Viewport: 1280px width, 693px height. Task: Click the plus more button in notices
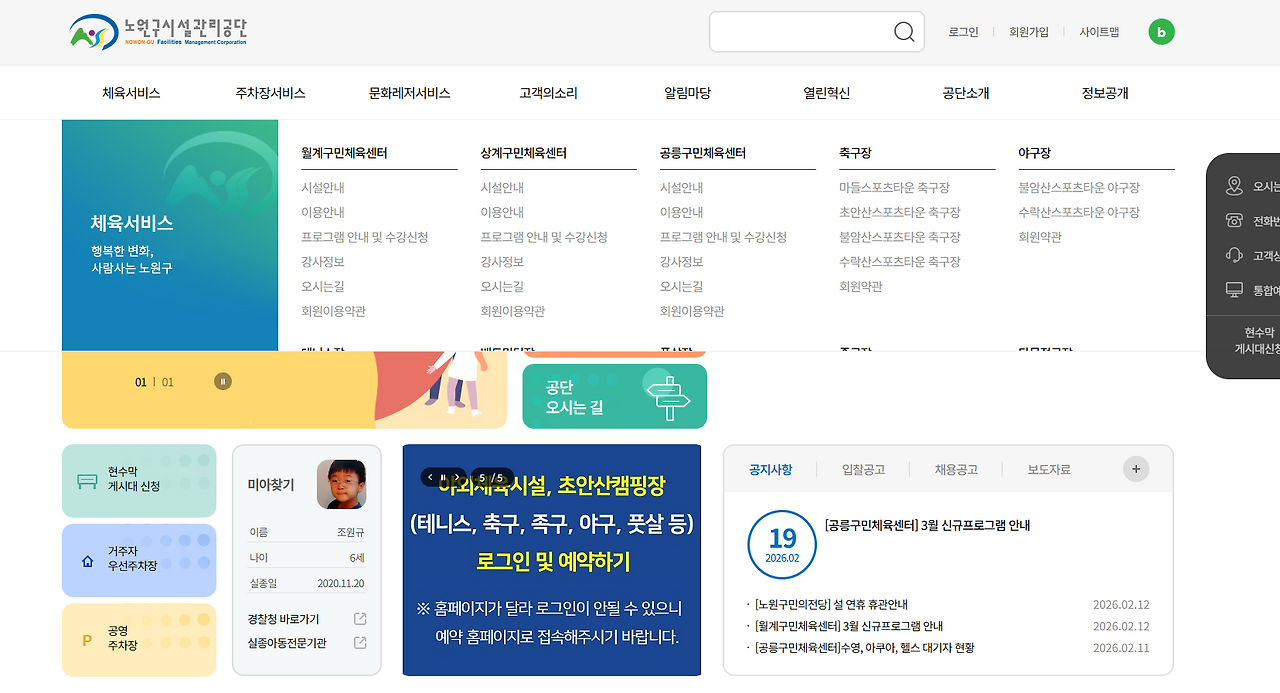1136,469
